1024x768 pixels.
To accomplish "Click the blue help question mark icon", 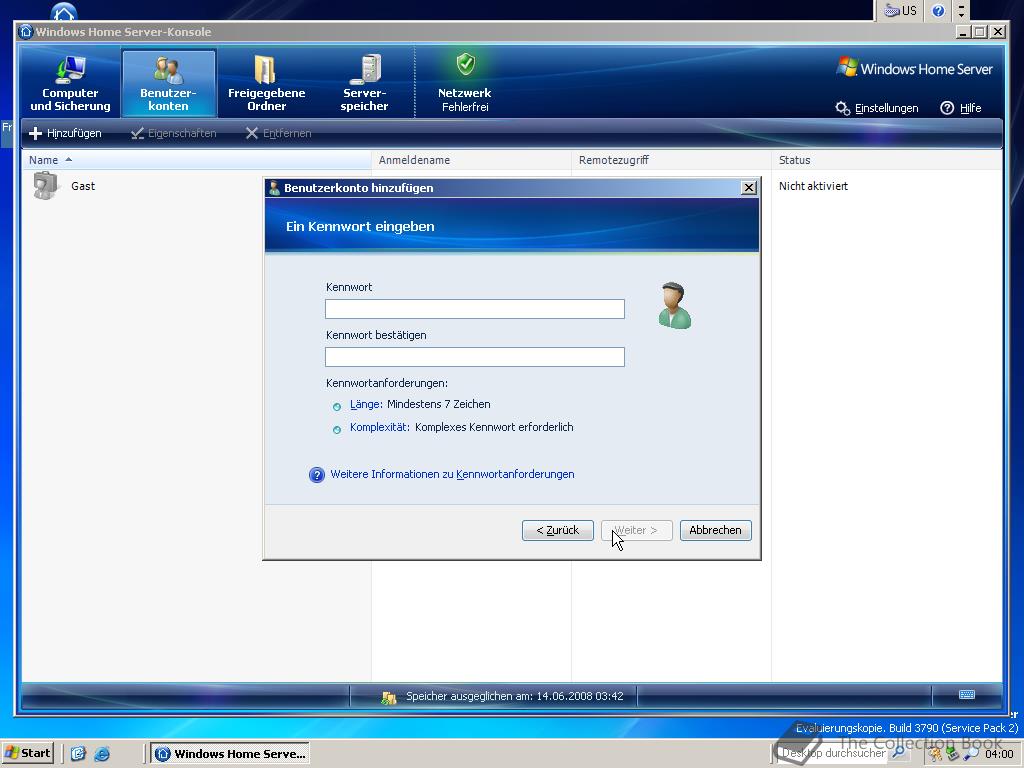I will [x=317, y=475].
